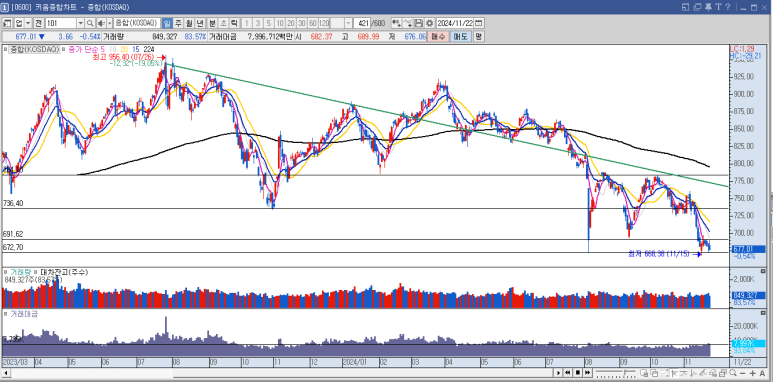Click the magnifier search icon beside code 101
This screenshot has width=773, height=382.
coord(90,23)
